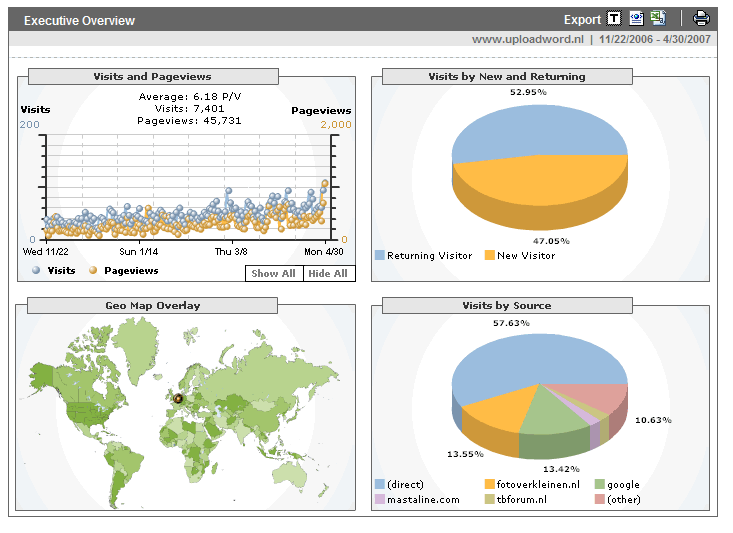Image resolution: width=733 pixels, height=533 pixels.
Task: Select the tbforum.nl source label
Action: (x=522, y=500)
